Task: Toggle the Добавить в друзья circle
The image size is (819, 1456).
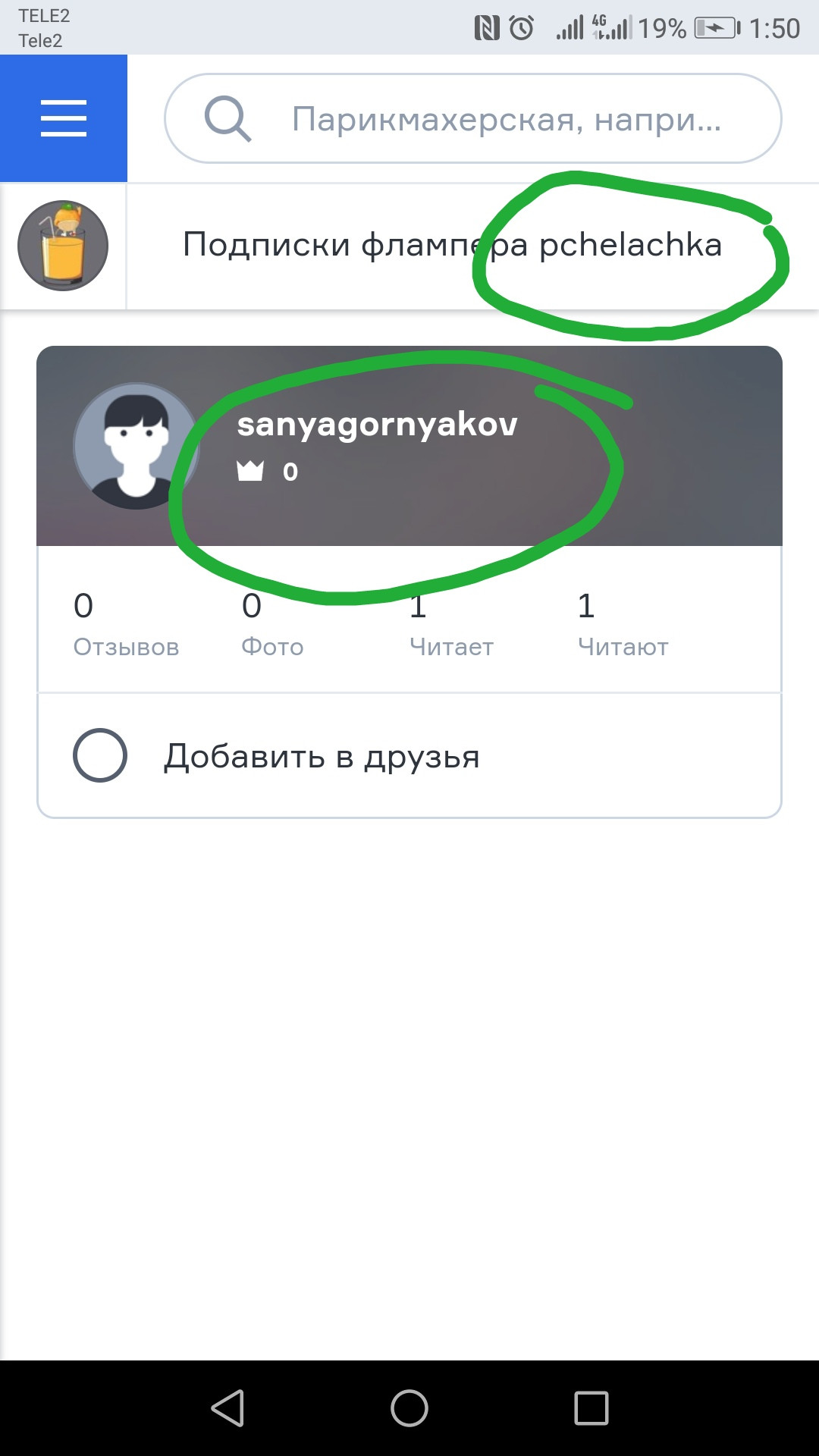Action: tap(100, 755)
